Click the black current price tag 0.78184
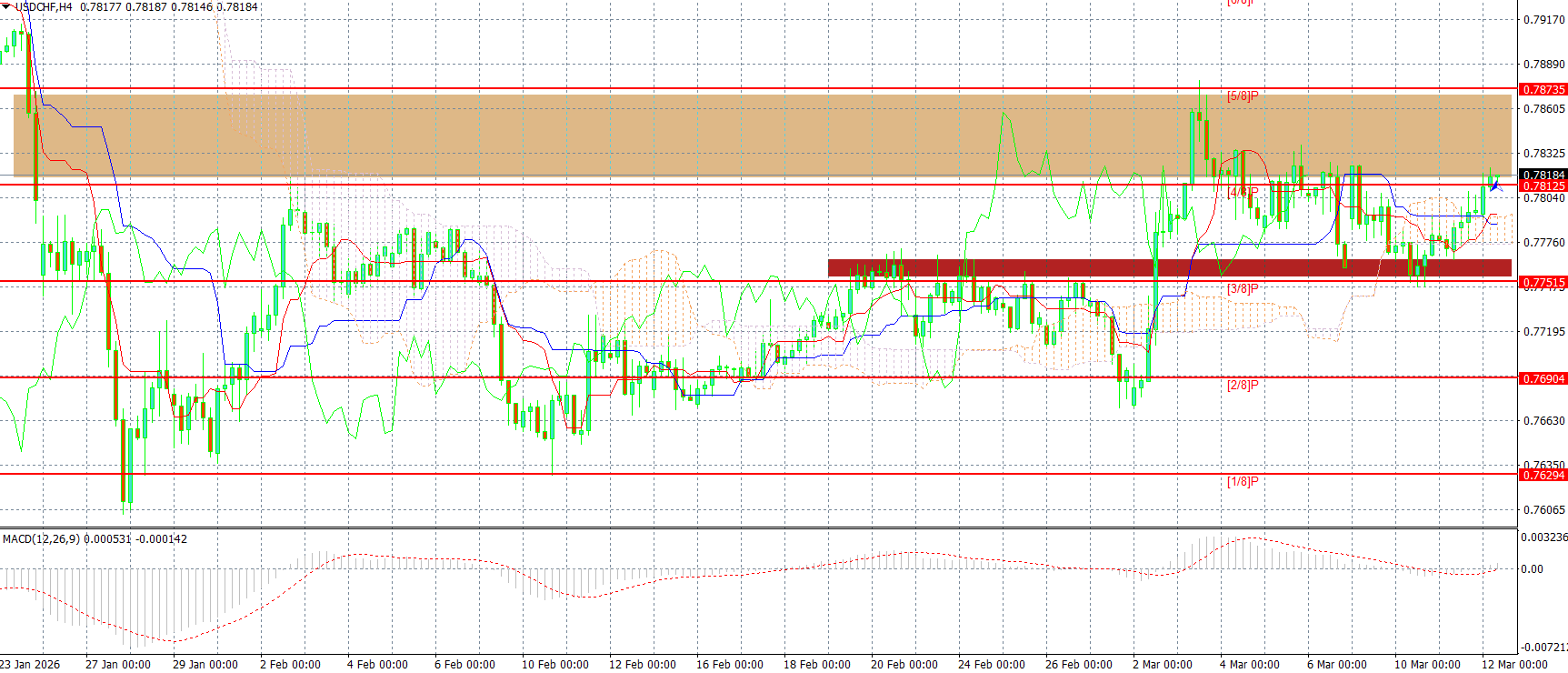1568x673 pixels. point(1543,175)
